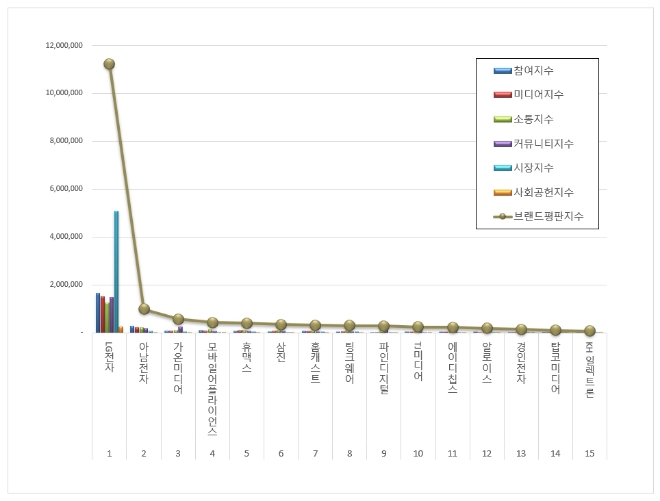Click the 12,000,000 y-axis value label
660x501 pixels.
pyautogui.click(x=63, y=46)
